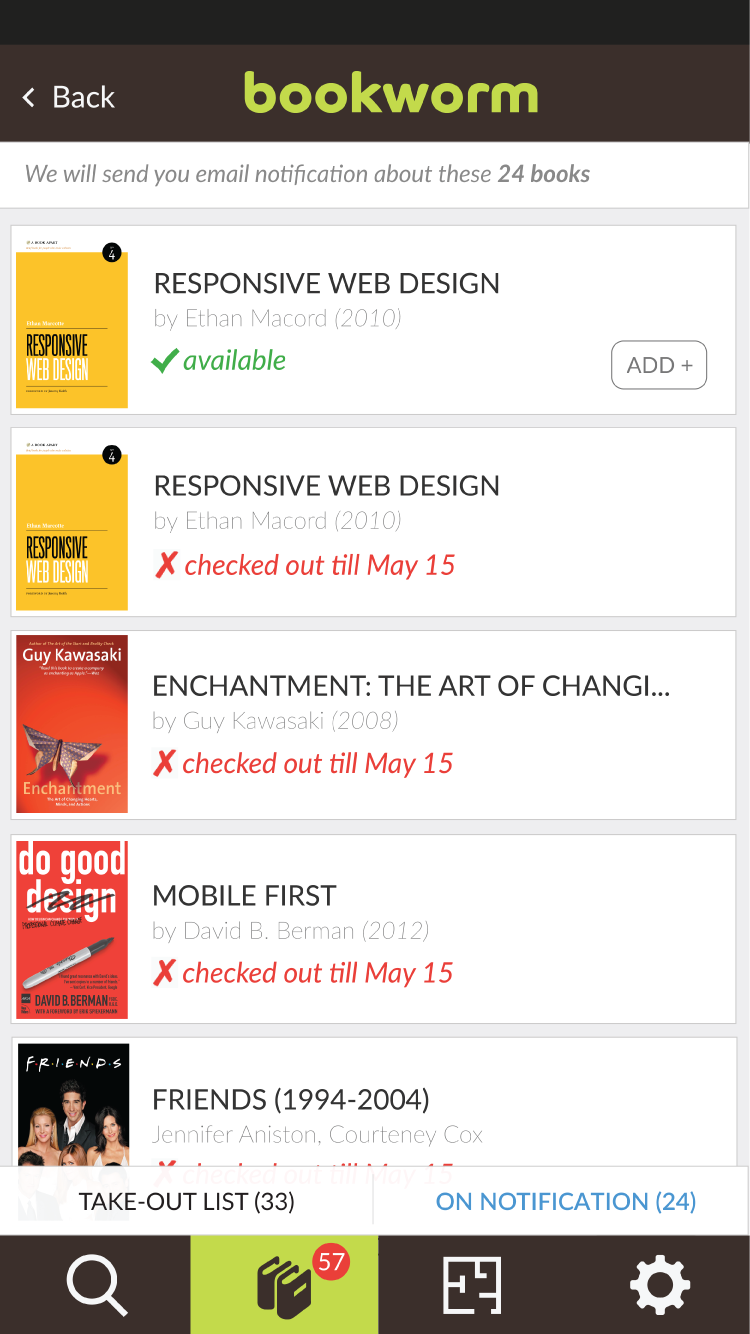Tap the red X on Enchantment status
Image resolution: width=750 pixels, height=1334 pixels.
[x=163, y=764]
